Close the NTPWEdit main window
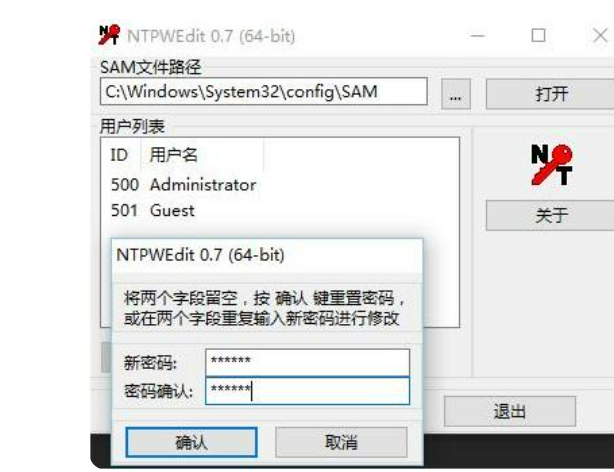Image resolution: width=614 pixels, height=472 pixels. click(x=600, y=36)
